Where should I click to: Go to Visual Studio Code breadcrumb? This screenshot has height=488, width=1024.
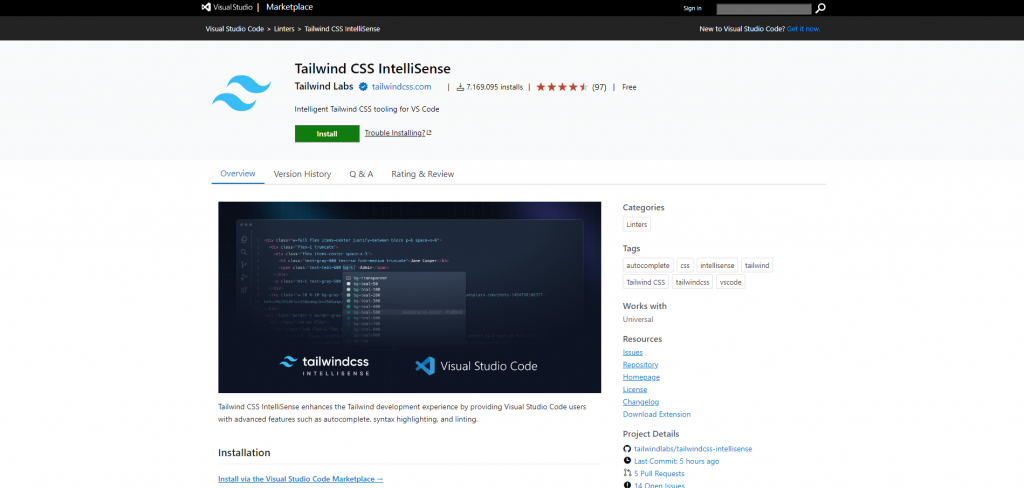[x=234, y=29]
